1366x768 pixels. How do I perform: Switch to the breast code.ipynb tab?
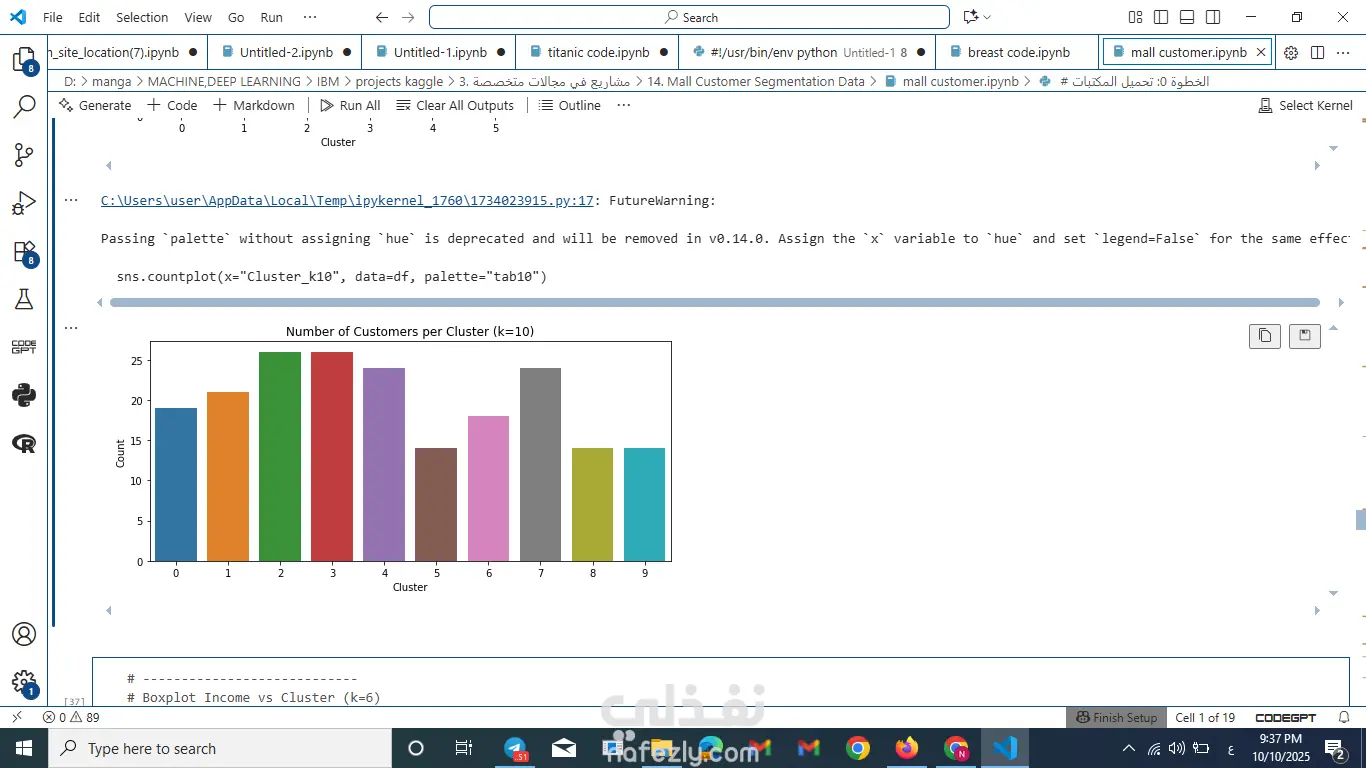click(x=1018, y=52)
